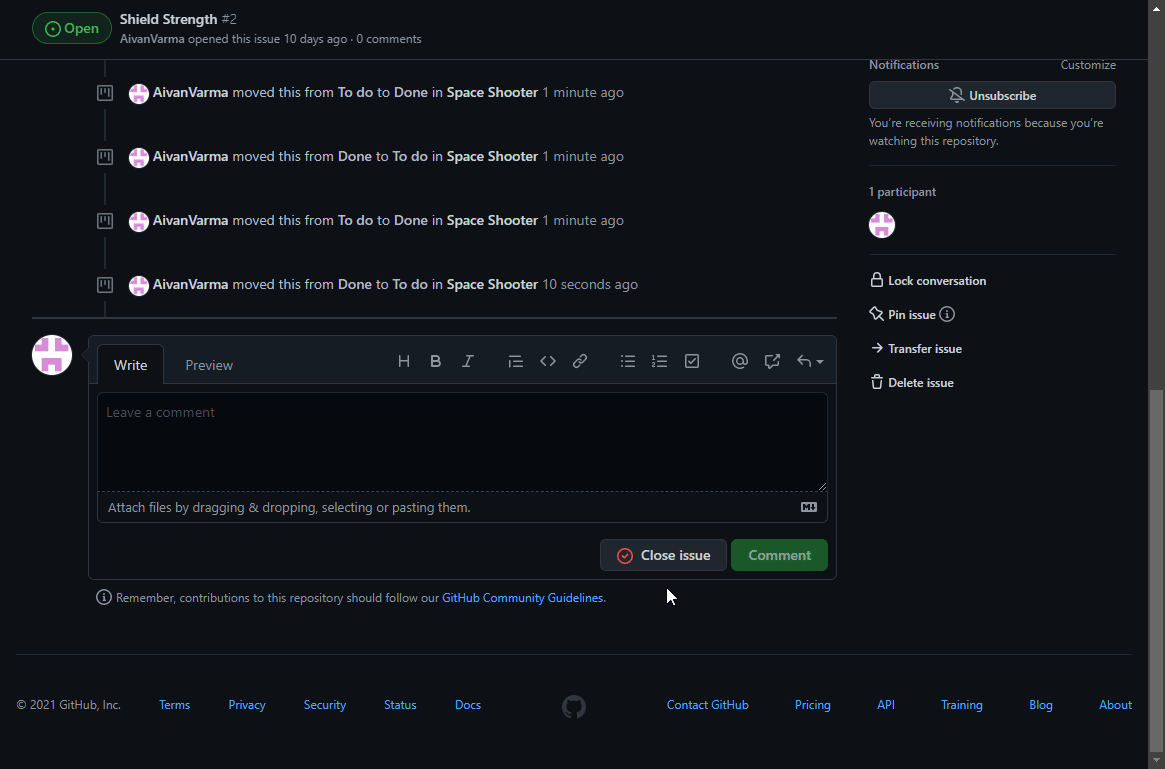Insert a heading using the H icon

click(x=403, y=361)
